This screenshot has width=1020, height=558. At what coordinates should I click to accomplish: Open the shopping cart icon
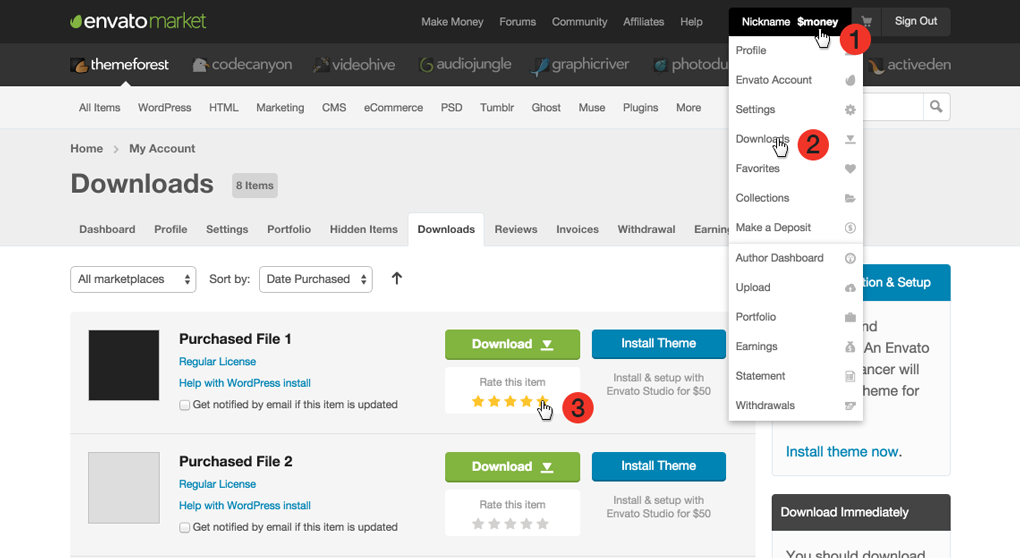(866, 21)
